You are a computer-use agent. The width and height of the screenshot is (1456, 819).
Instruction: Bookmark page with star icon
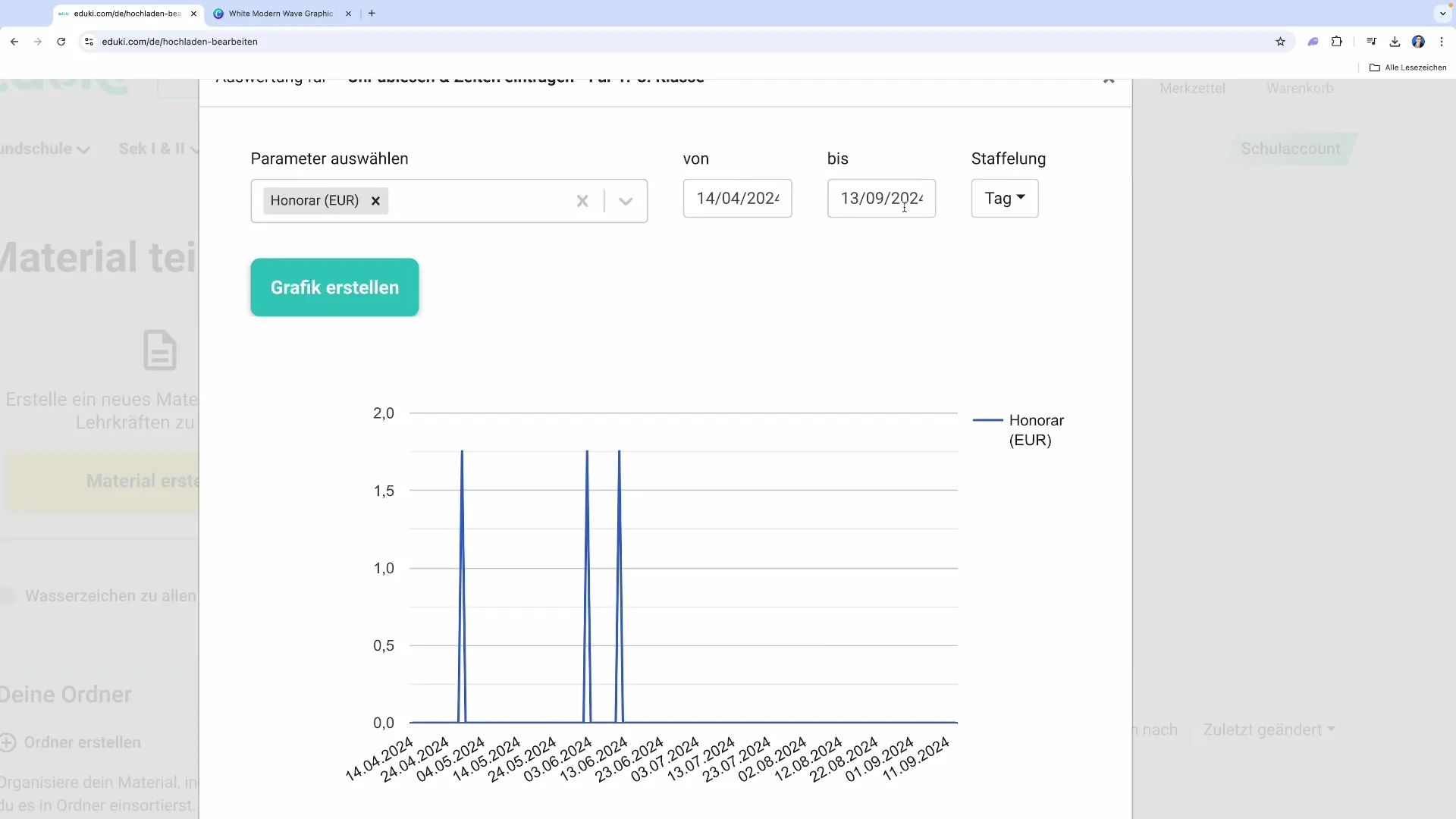pyautogui.click(x=1280, y=42)
